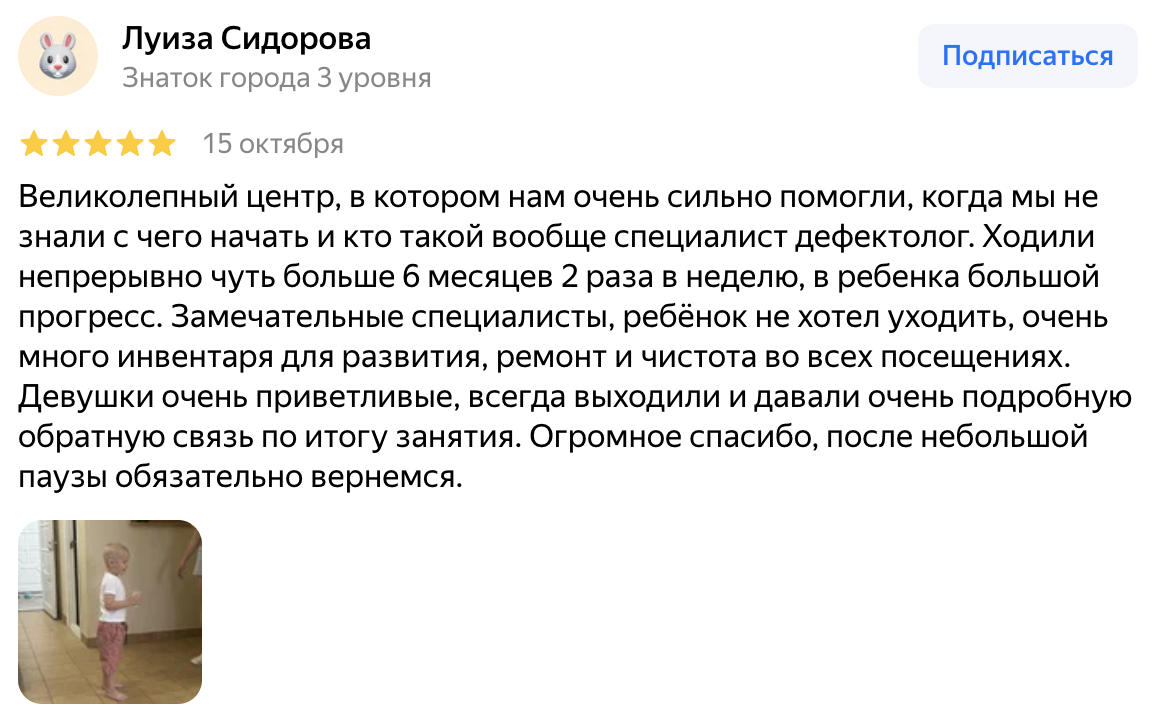Click the words Великолепный центр in the review

174,197
